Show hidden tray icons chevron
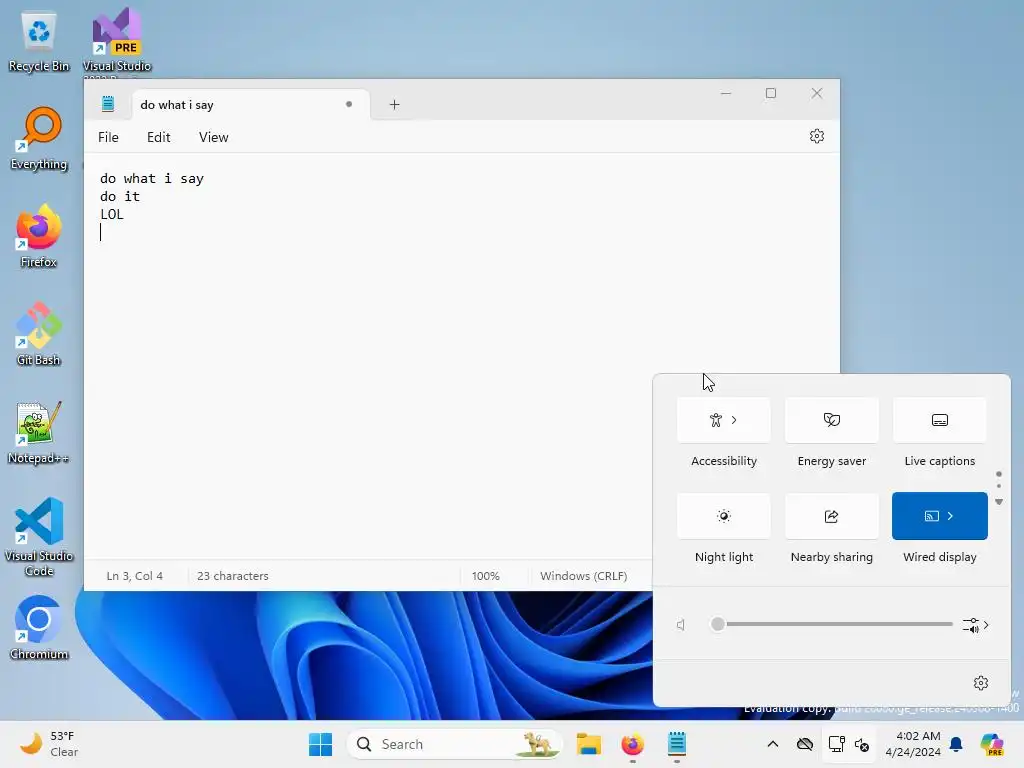Screen dimensions: 1024x768 click(773, 744)
